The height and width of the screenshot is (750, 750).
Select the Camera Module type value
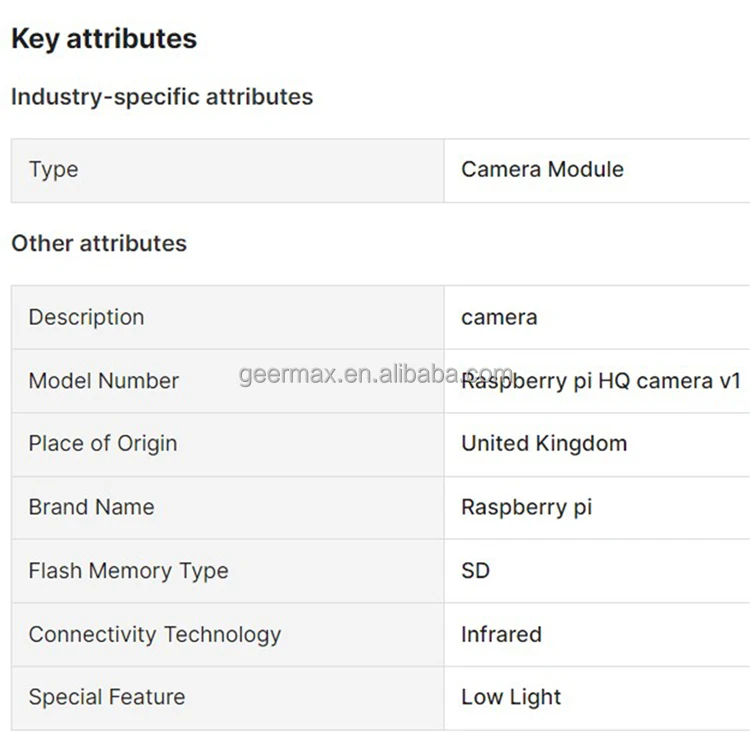tap(542, 170)
